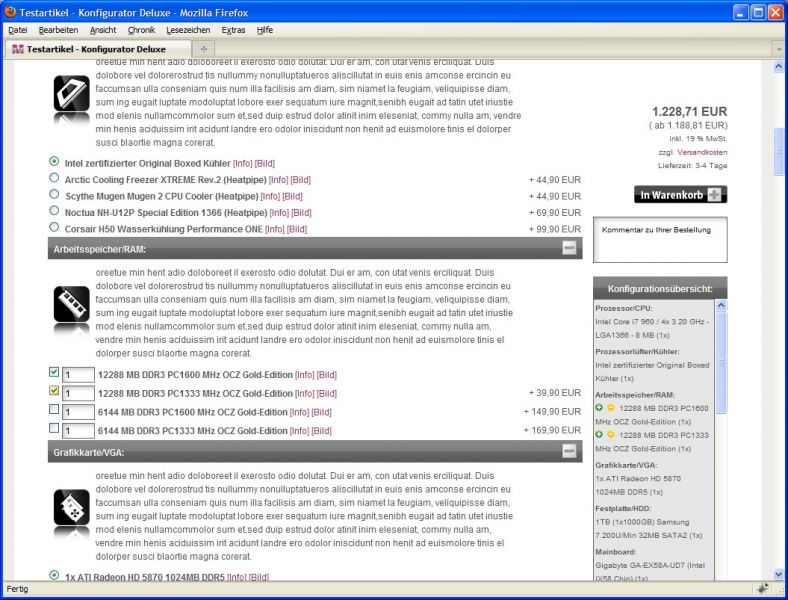
Task: Collapse the Arbeitsspeicher/RAM section
Action: coord(569,248)
